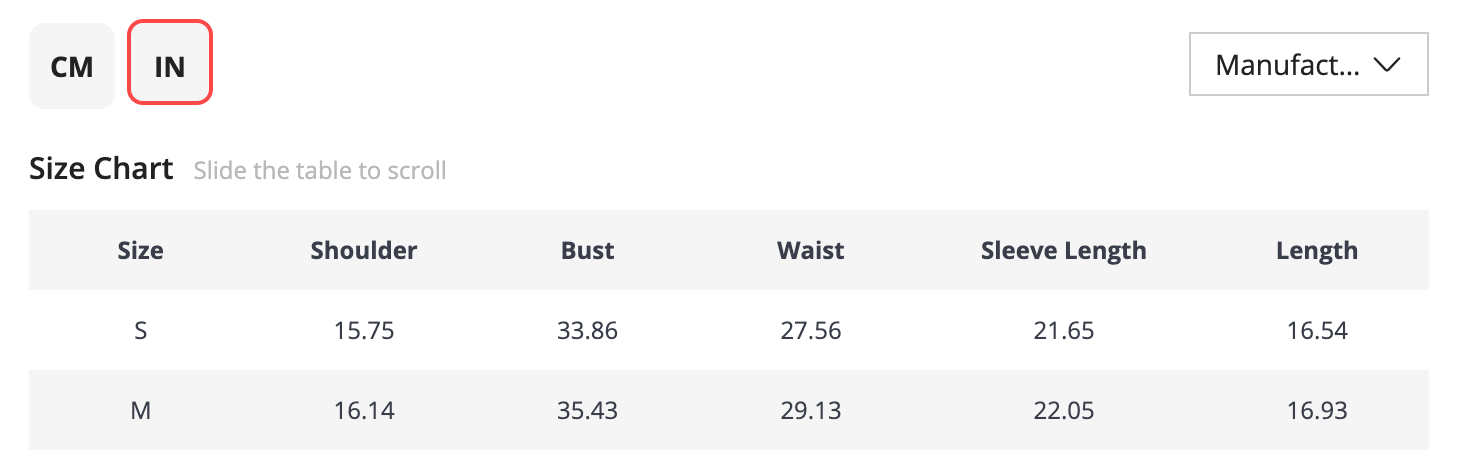Select the S size row label
This screenshot has width=1464, height=474.
pyautogui.click(x=141, y=330)
